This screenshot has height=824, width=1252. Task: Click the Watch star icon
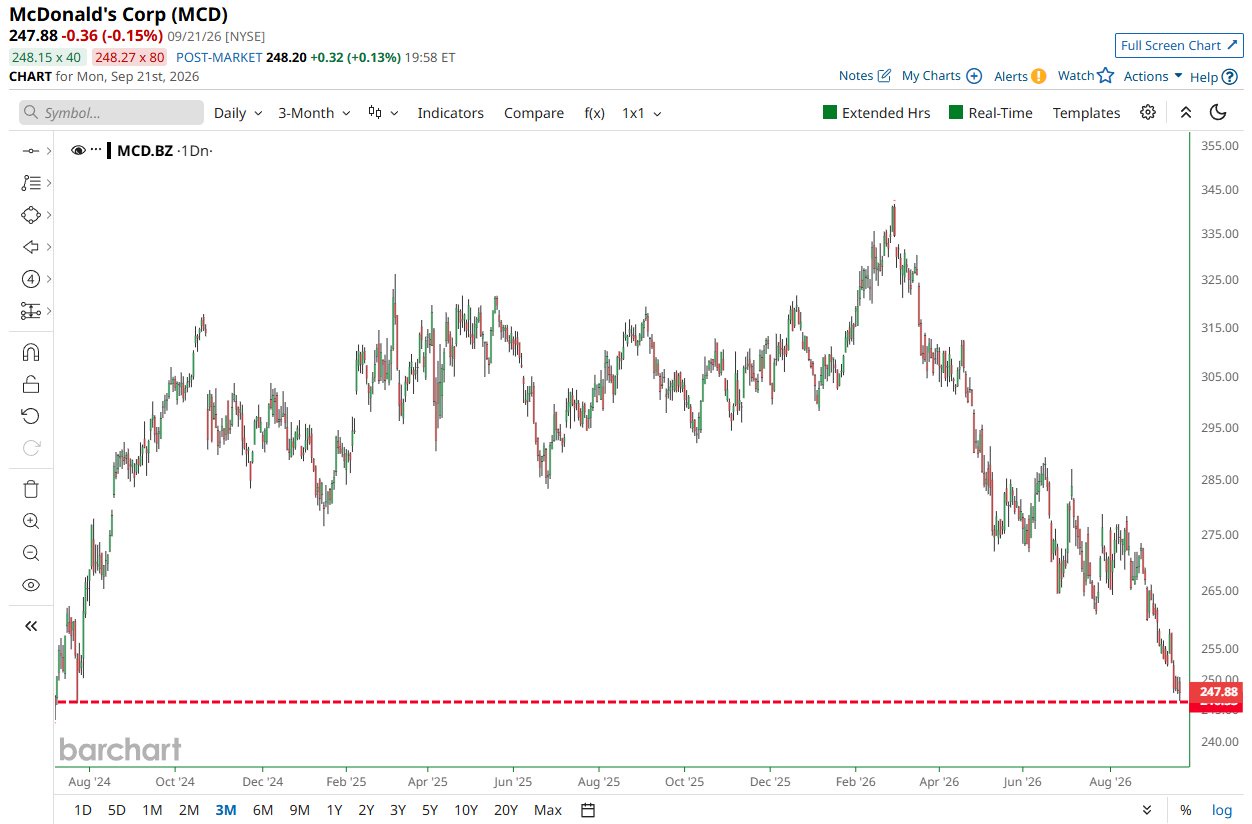(1105, 75)
